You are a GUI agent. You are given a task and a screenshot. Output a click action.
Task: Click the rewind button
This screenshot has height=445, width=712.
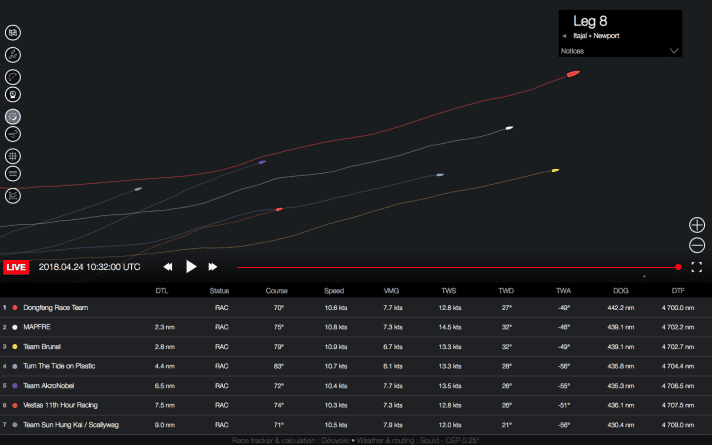168,267
